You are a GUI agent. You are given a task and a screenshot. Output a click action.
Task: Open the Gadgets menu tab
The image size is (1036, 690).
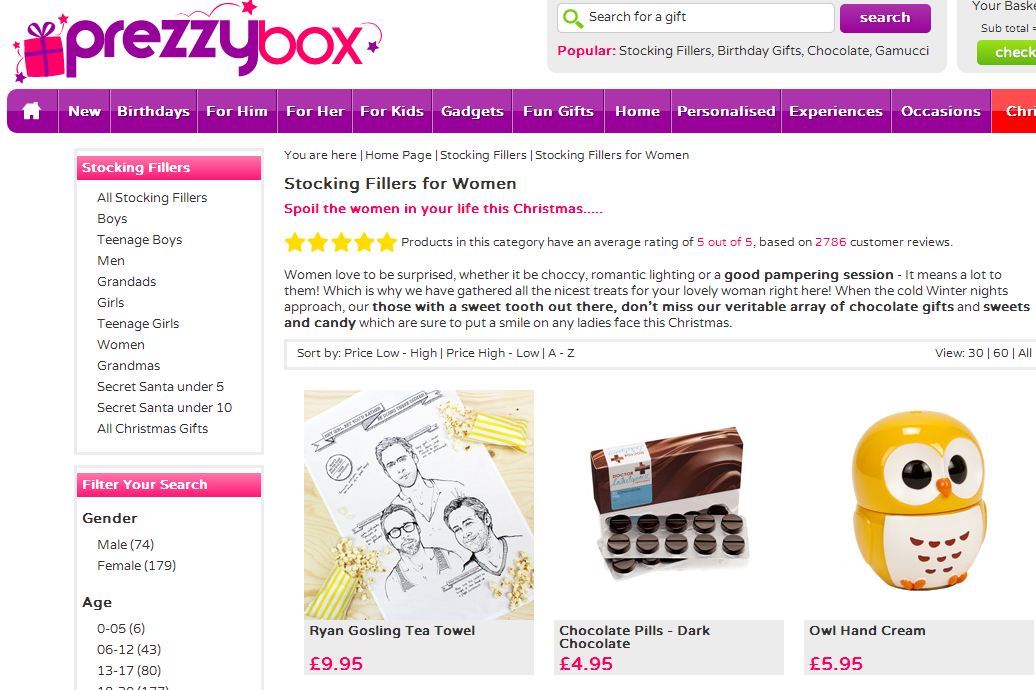[x=472, y=111]
